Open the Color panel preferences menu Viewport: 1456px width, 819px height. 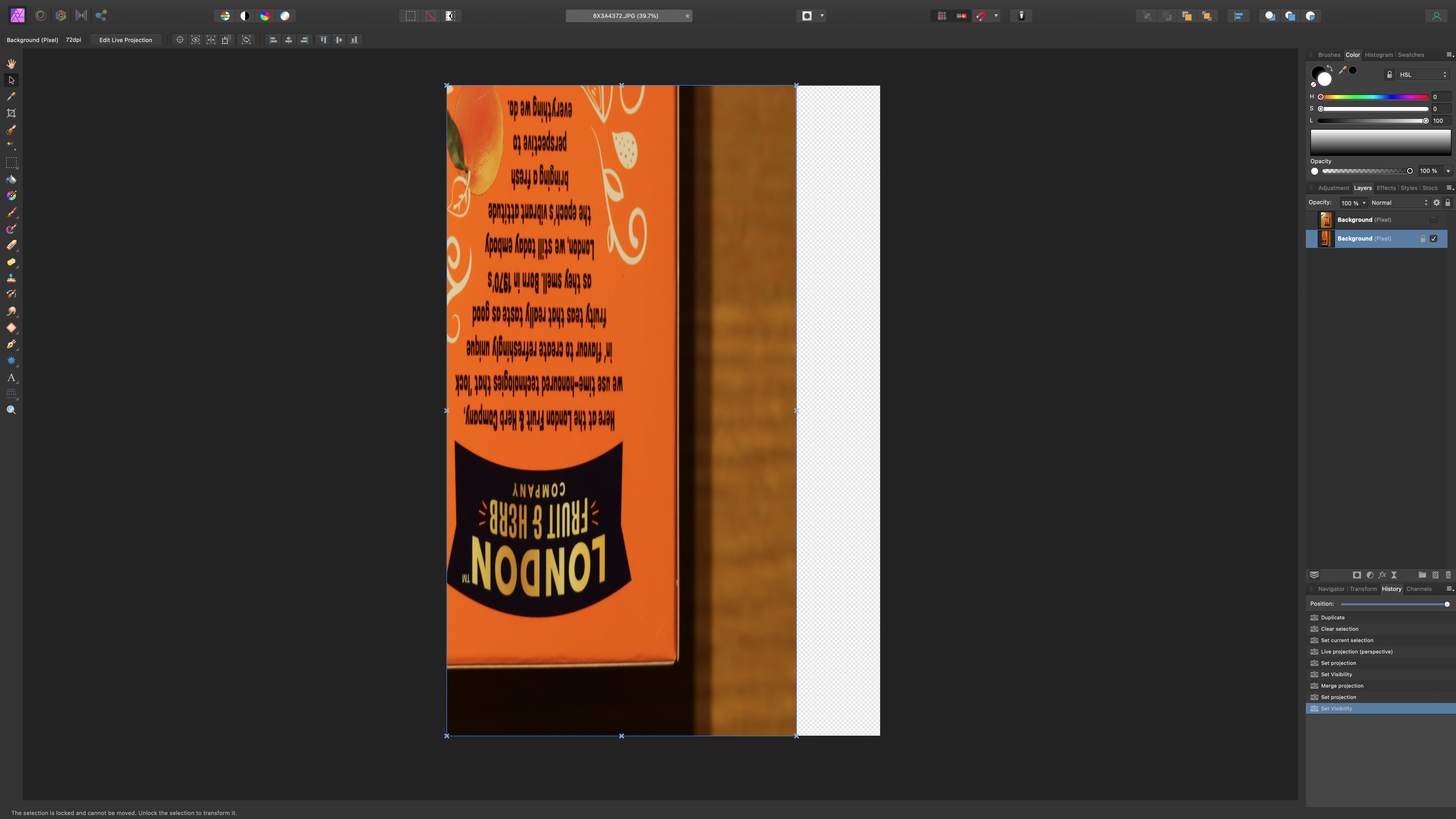pyautogui.click(x=1450, y=55)
